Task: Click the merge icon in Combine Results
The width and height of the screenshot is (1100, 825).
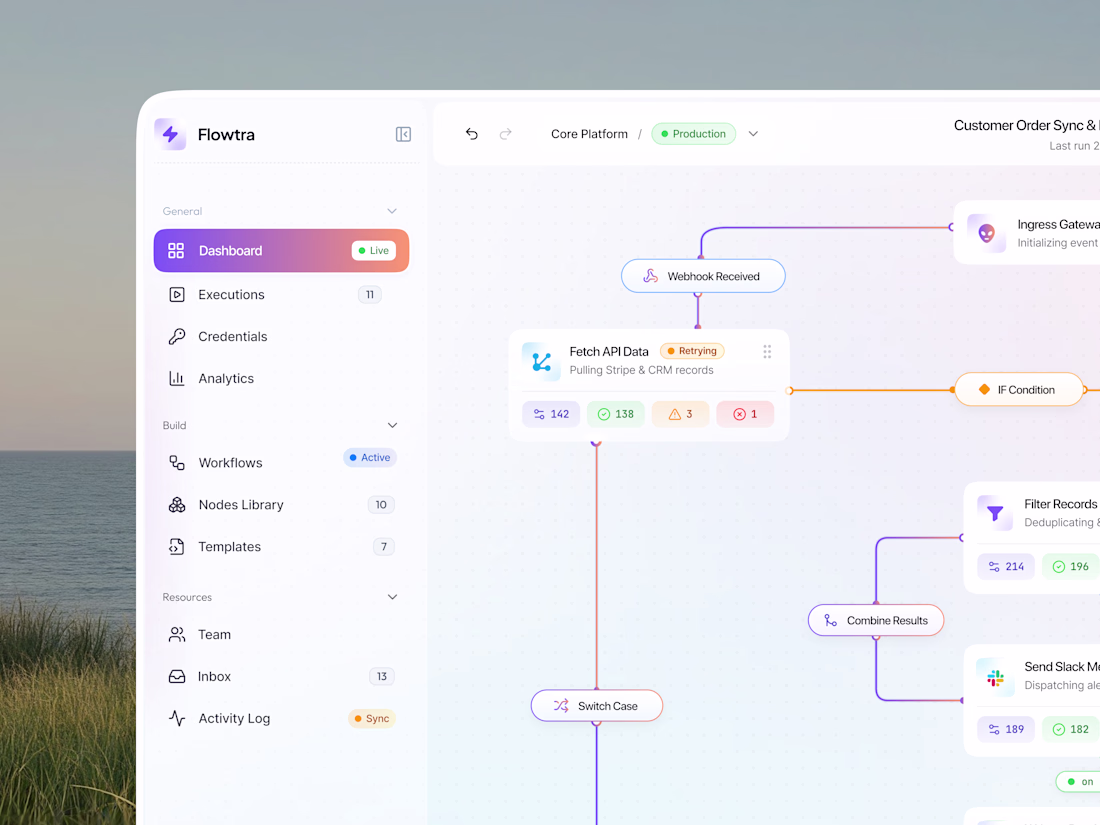Action: (x=831, y=620)
